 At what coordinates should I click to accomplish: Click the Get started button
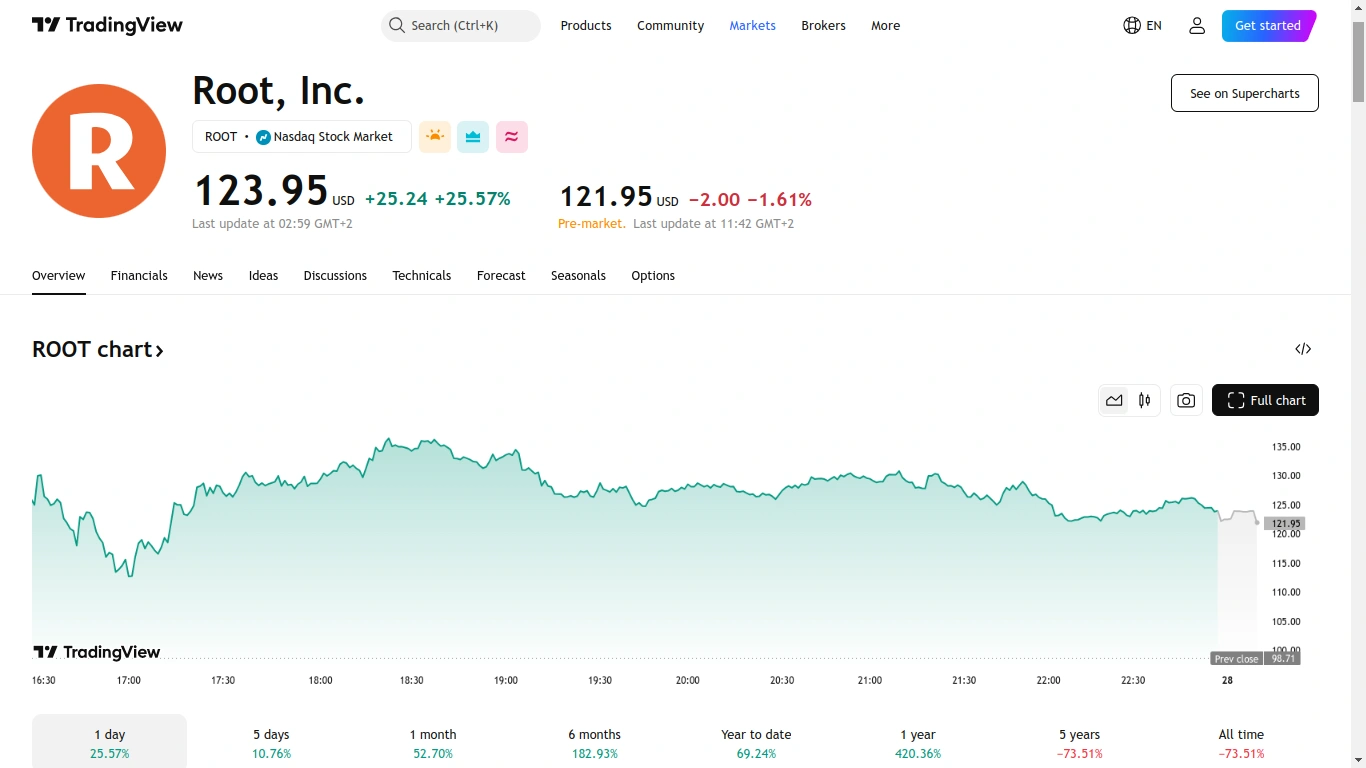click(x=1268, y=26)
